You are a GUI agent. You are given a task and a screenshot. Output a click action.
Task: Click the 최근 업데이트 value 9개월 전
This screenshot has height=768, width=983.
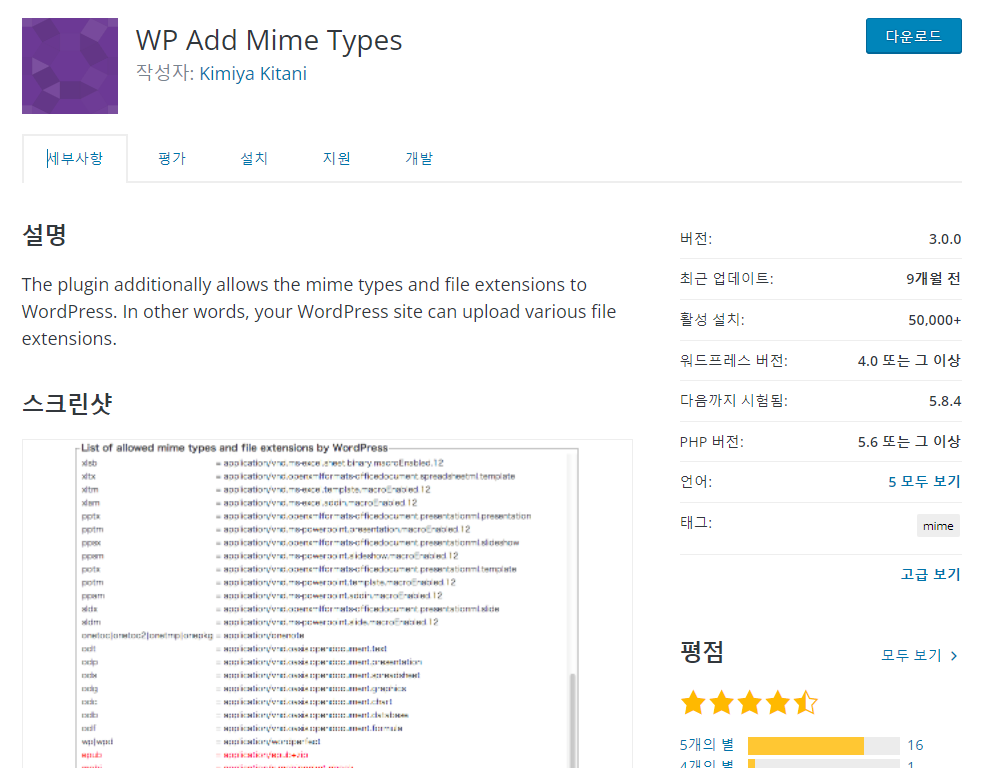pos(933,278)
